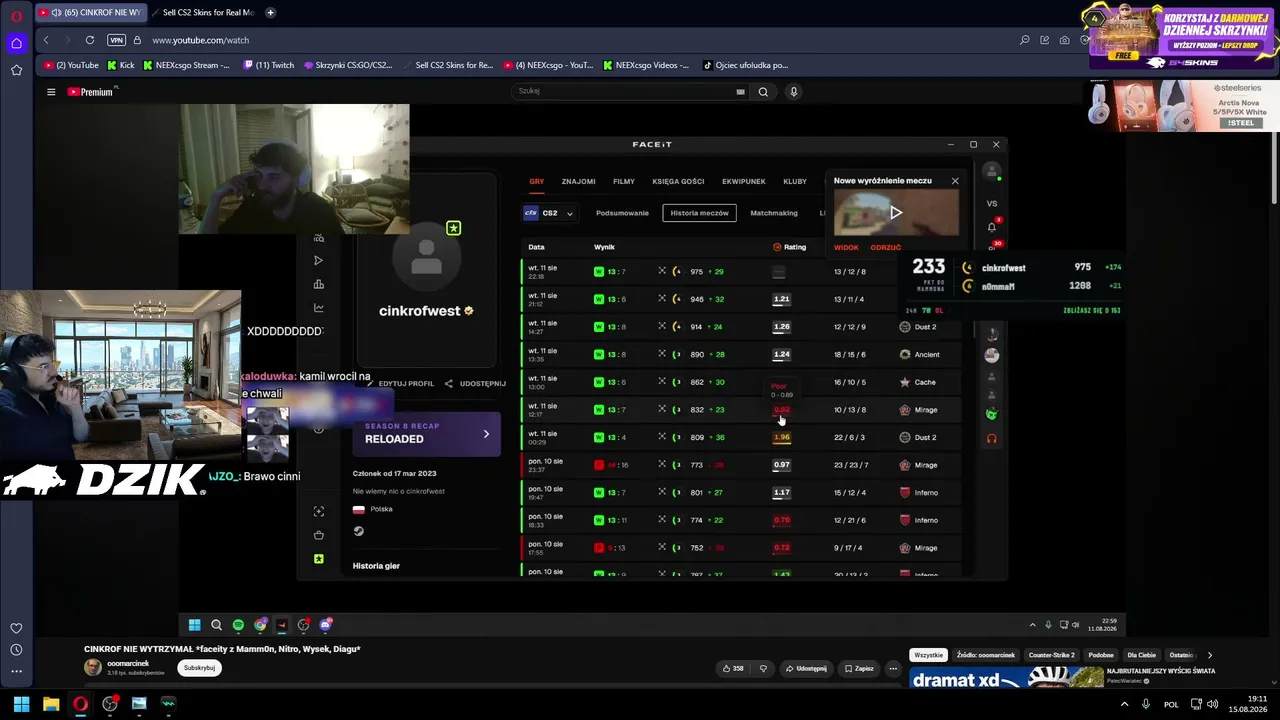Click Zapisz to save the video

[859, 668]
